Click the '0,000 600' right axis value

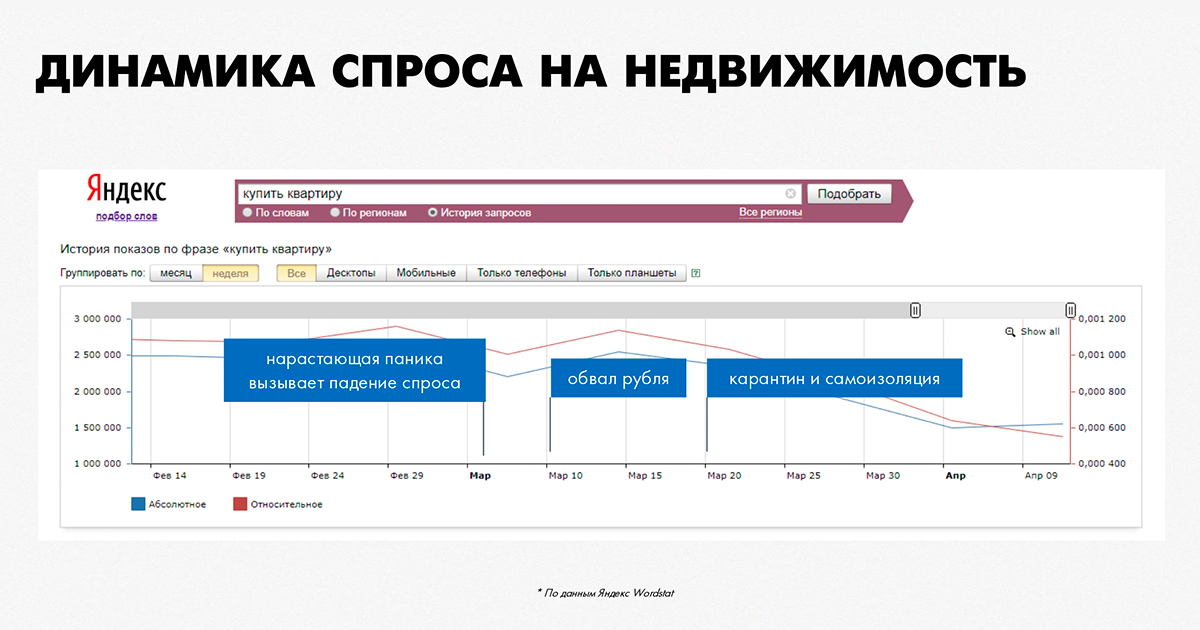click(1103, 428)
